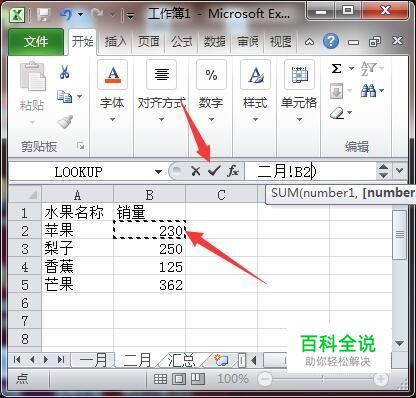
Task: Switch to the 开始 (Home) ribbon tab
Action: coord(83,42)
